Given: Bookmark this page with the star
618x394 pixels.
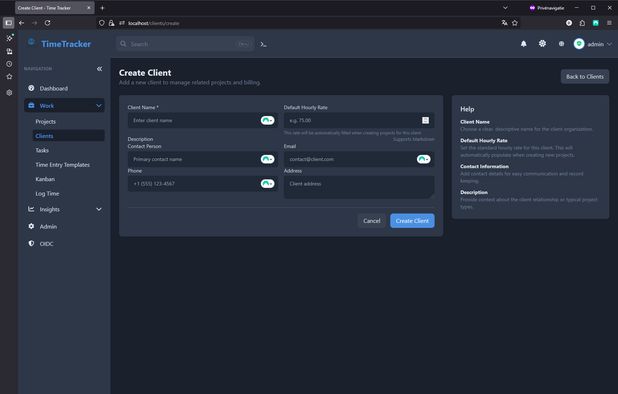Looking at the screenshot, I should 515,23.
